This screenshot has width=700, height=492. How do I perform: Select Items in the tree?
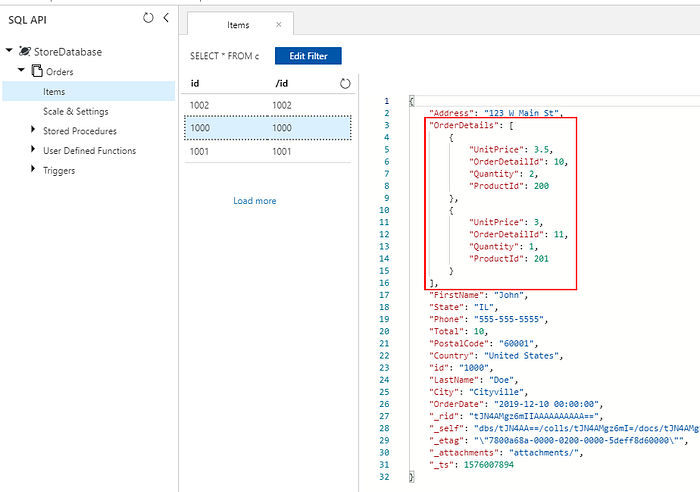click(88, 91)
